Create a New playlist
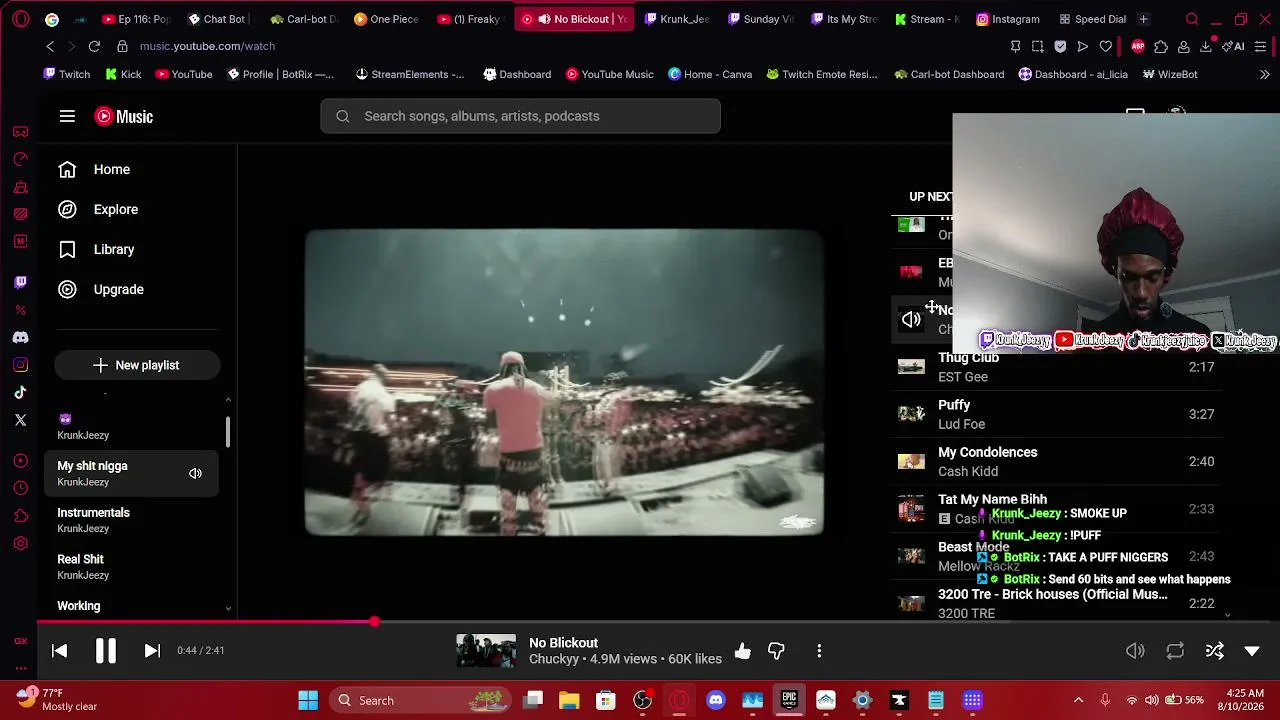This screenshot has height=720, width=1280. point(137,365)
